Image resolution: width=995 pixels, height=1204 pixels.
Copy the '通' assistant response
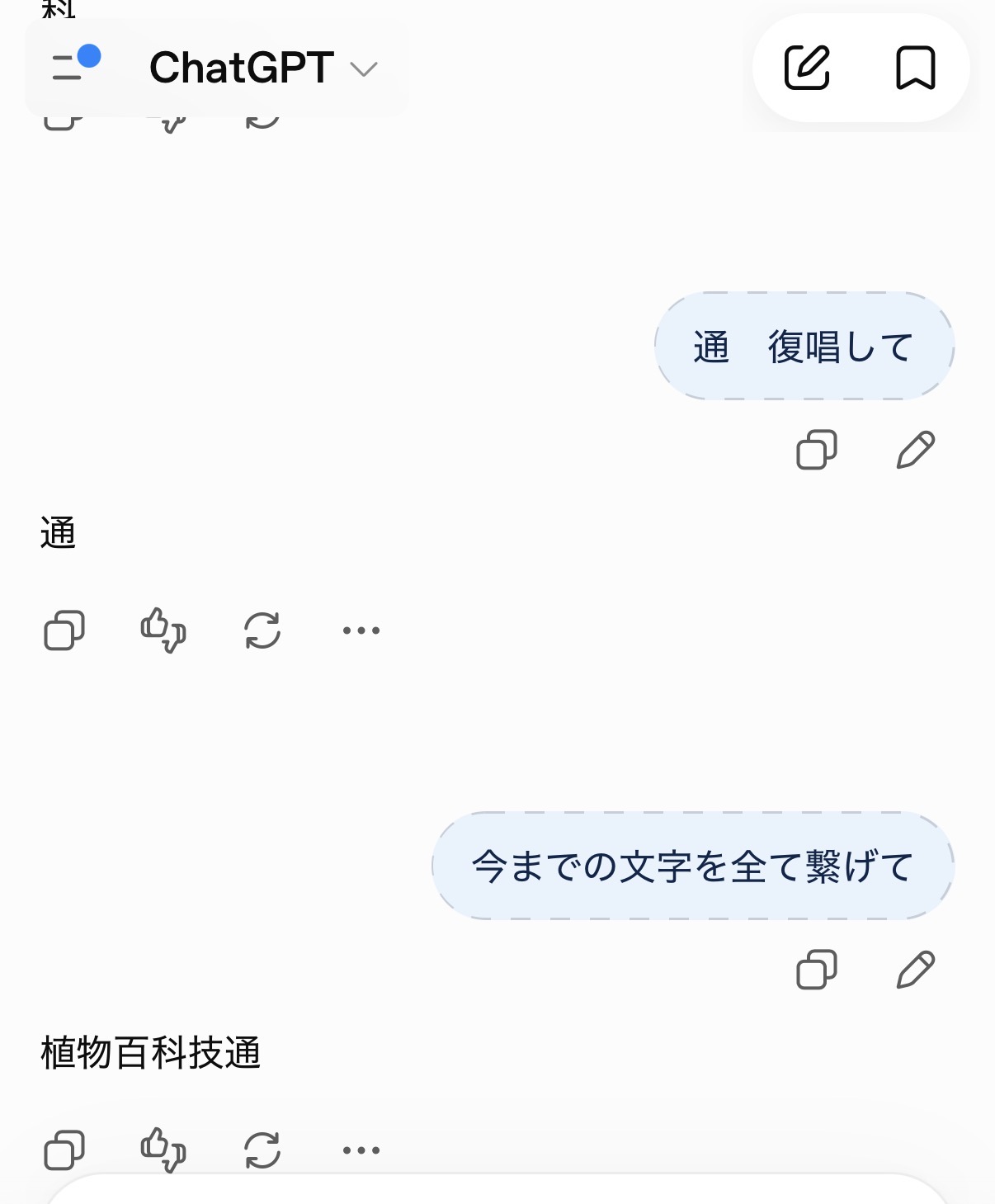[64, 630]
